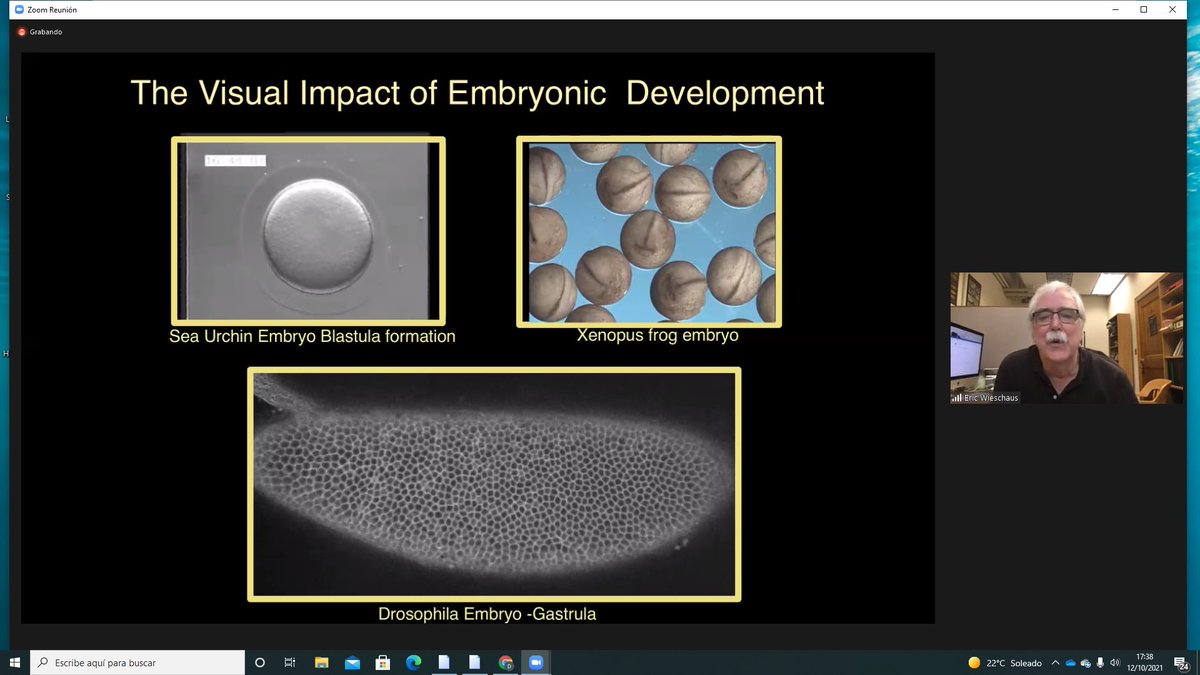This screenshot has height=675, width=1200.
Task: Click the Grabando recording indicator
Action: (38, 31)
